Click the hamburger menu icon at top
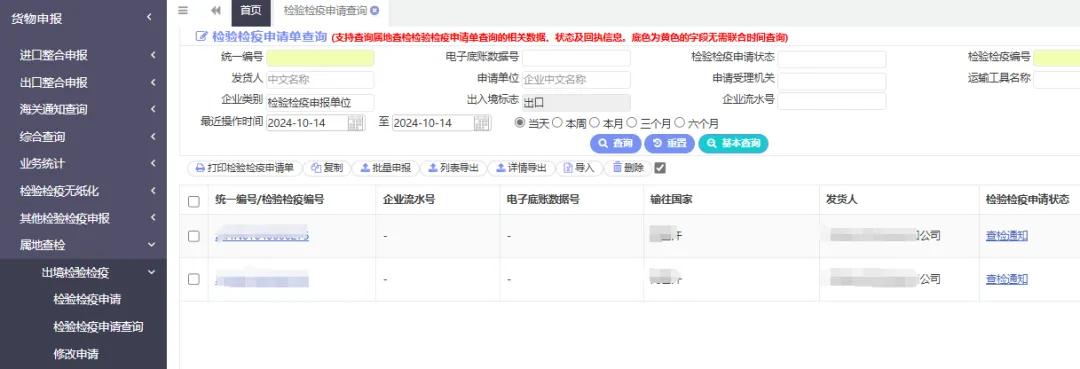This screenshot has width=1080, height=369. 183,10
